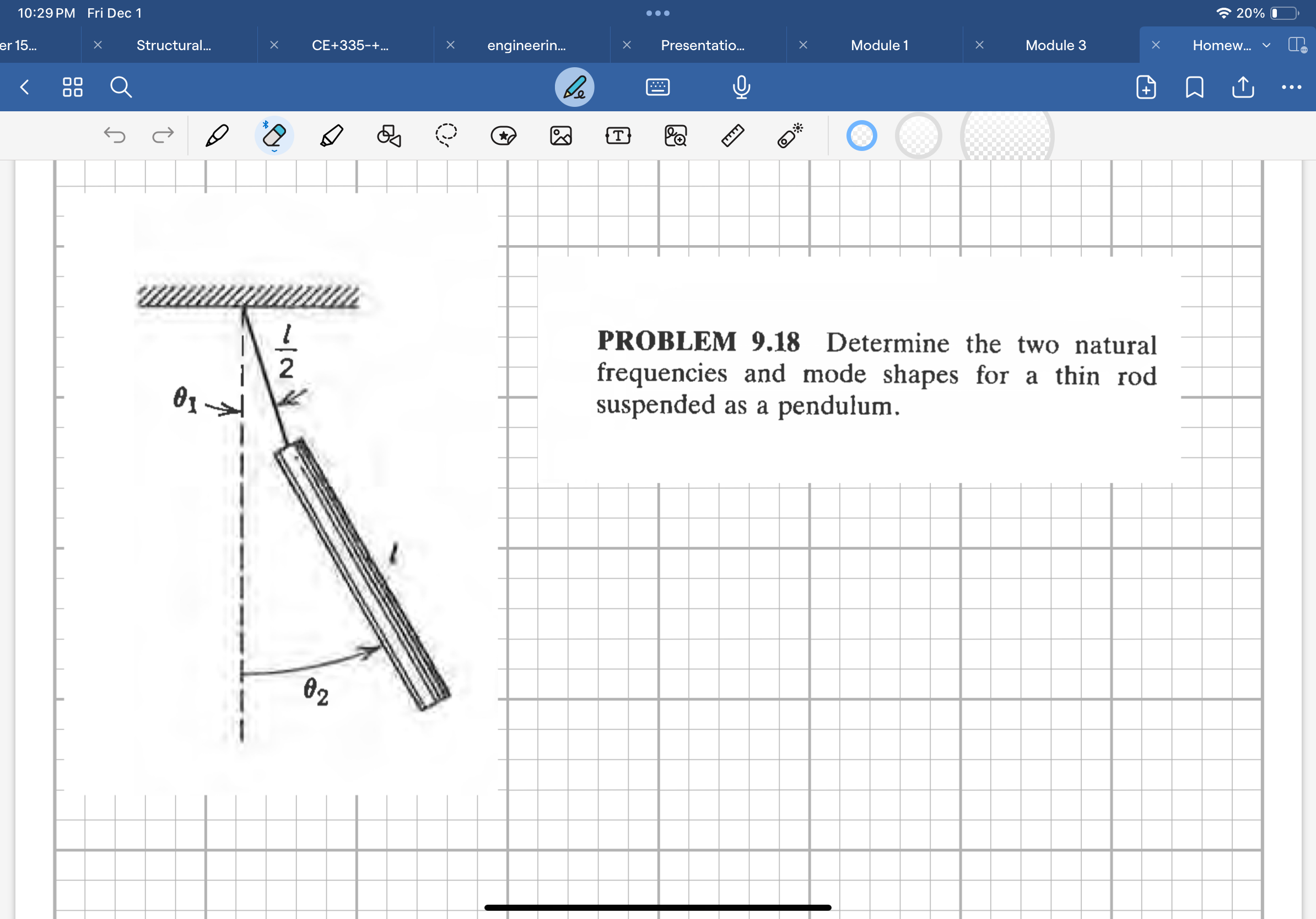Image resolution: width=1316 pixels, height=919 pixels.
Task: Select the Highlighter tool
Action: [332, 136]
